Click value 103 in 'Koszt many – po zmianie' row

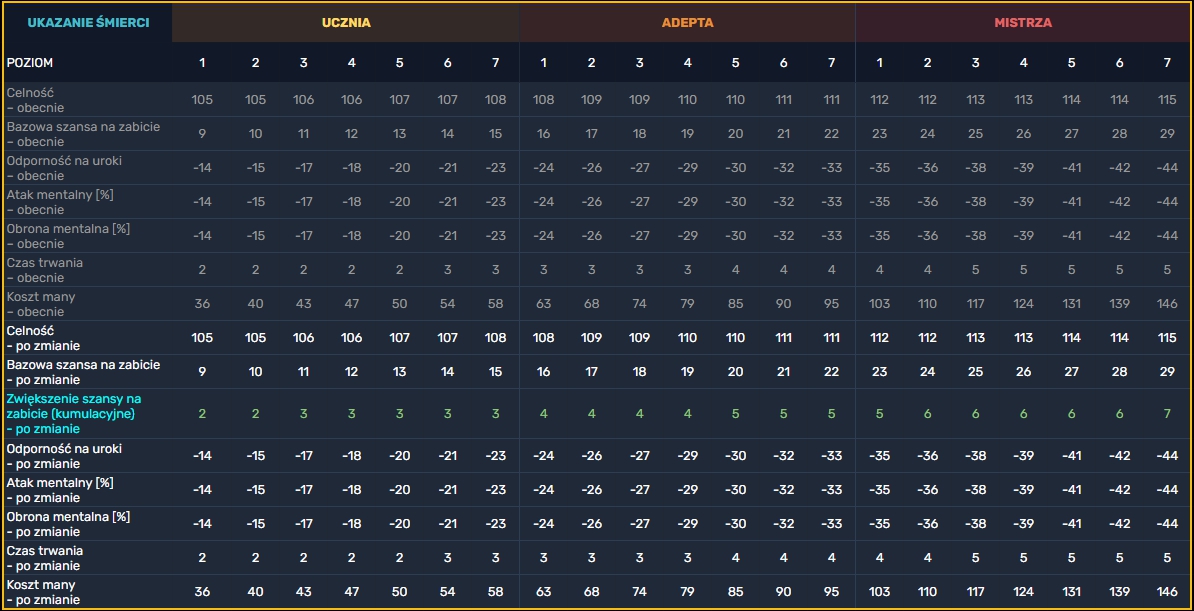(880, 592)
